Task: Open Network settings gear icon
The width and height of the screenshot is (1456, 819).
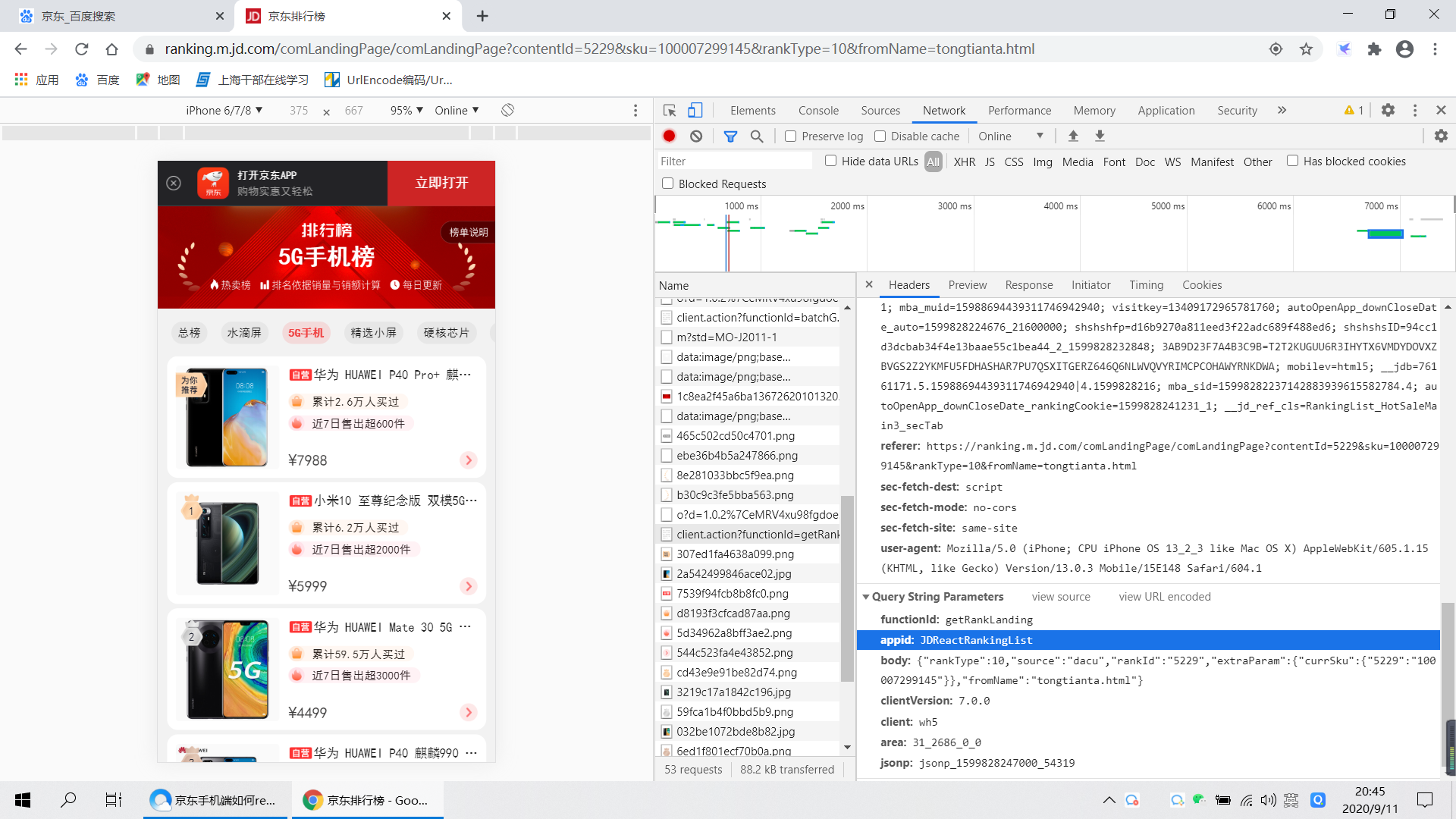Action: pyautogui.click(x=1441, y=136)
